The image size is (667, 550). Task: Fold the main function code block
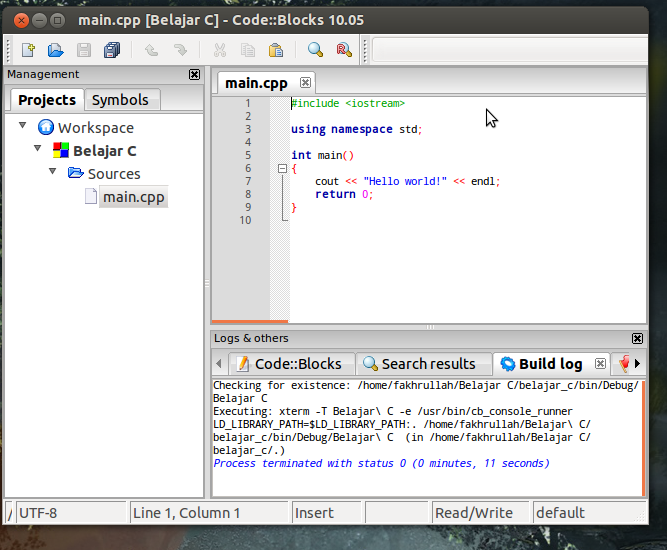[281, 169]
